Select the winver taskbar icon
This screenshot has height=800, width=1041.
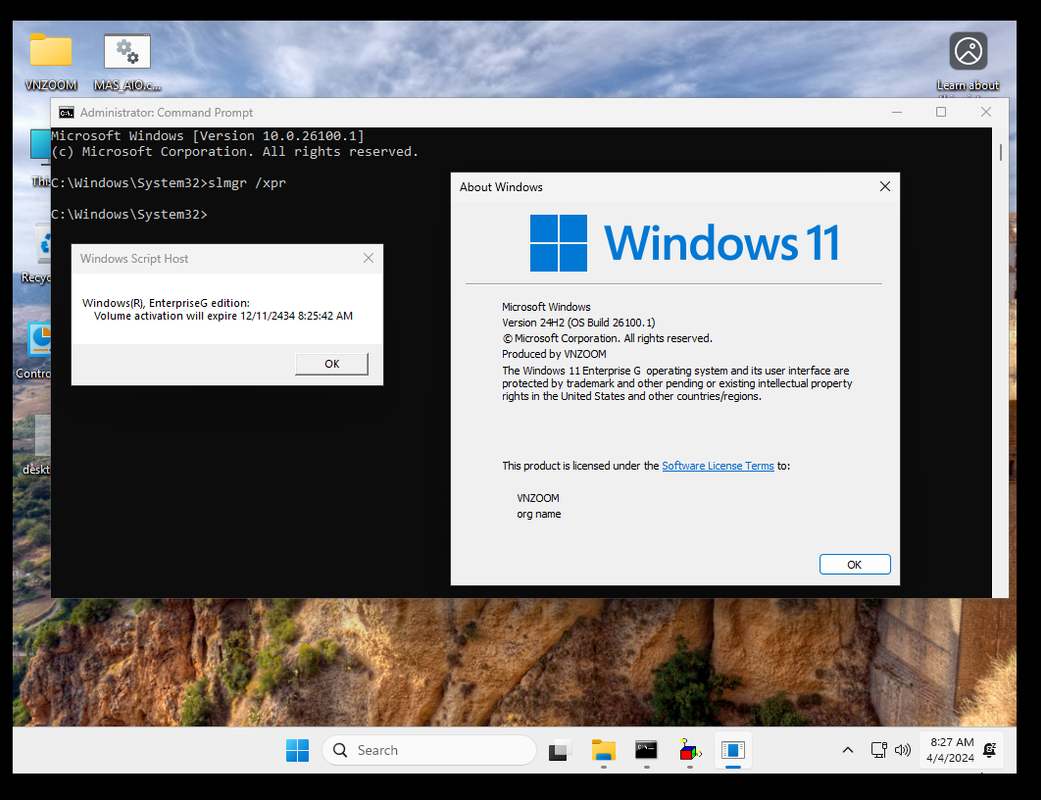click(x=733, y=750)
